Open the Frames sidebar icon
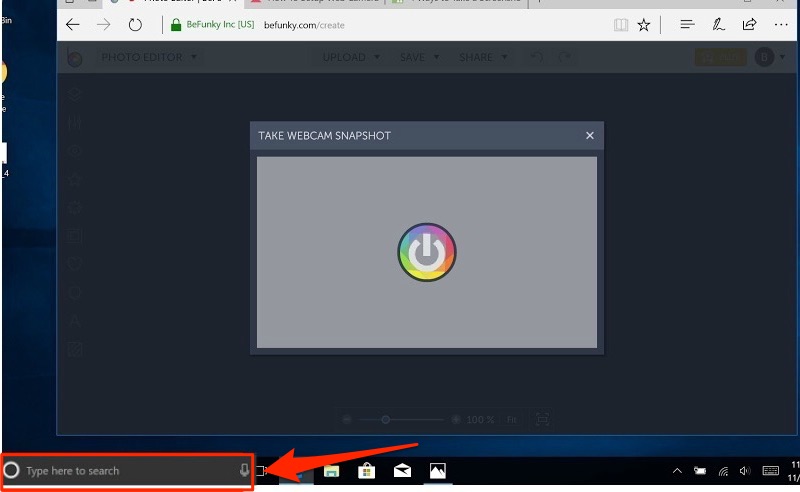This screenshot has height=492, width=800. coord(74,236)
